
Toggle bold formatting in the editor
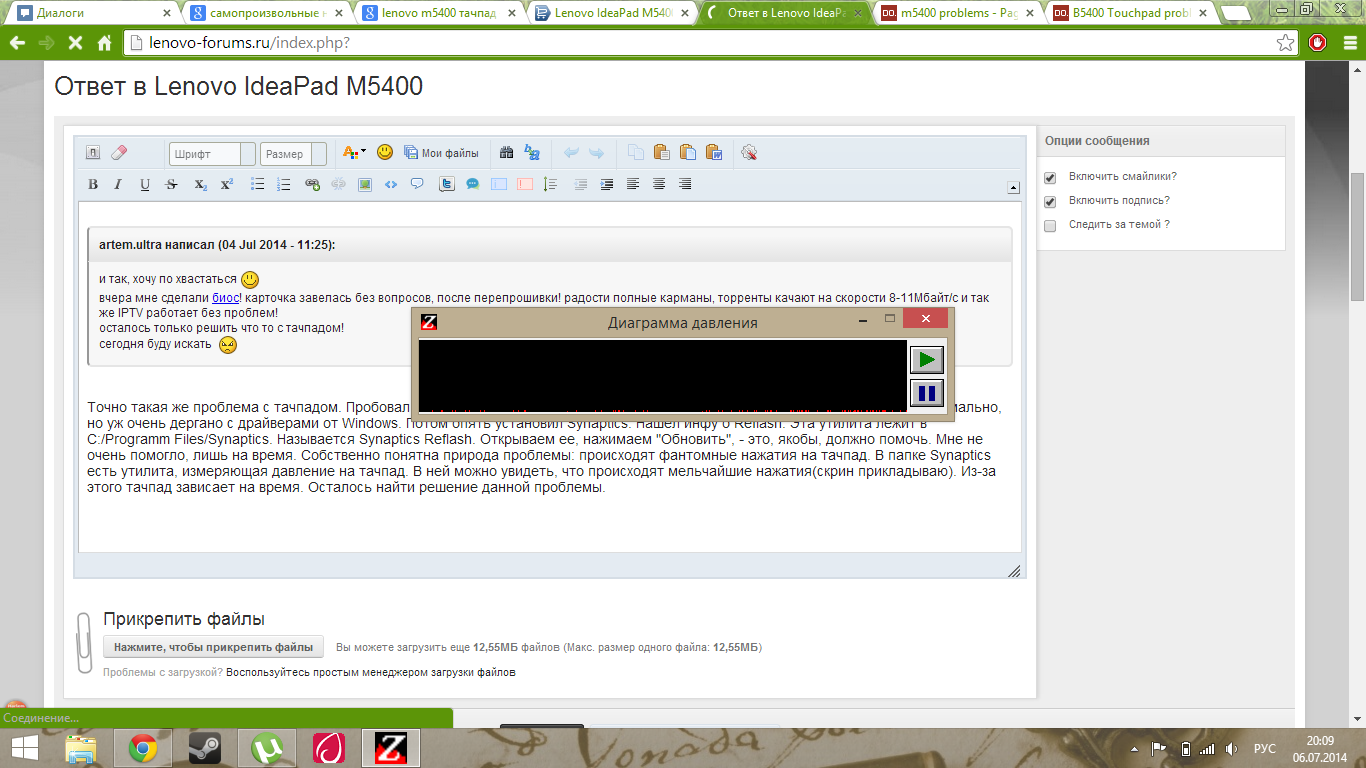click(x=93, y=185)
